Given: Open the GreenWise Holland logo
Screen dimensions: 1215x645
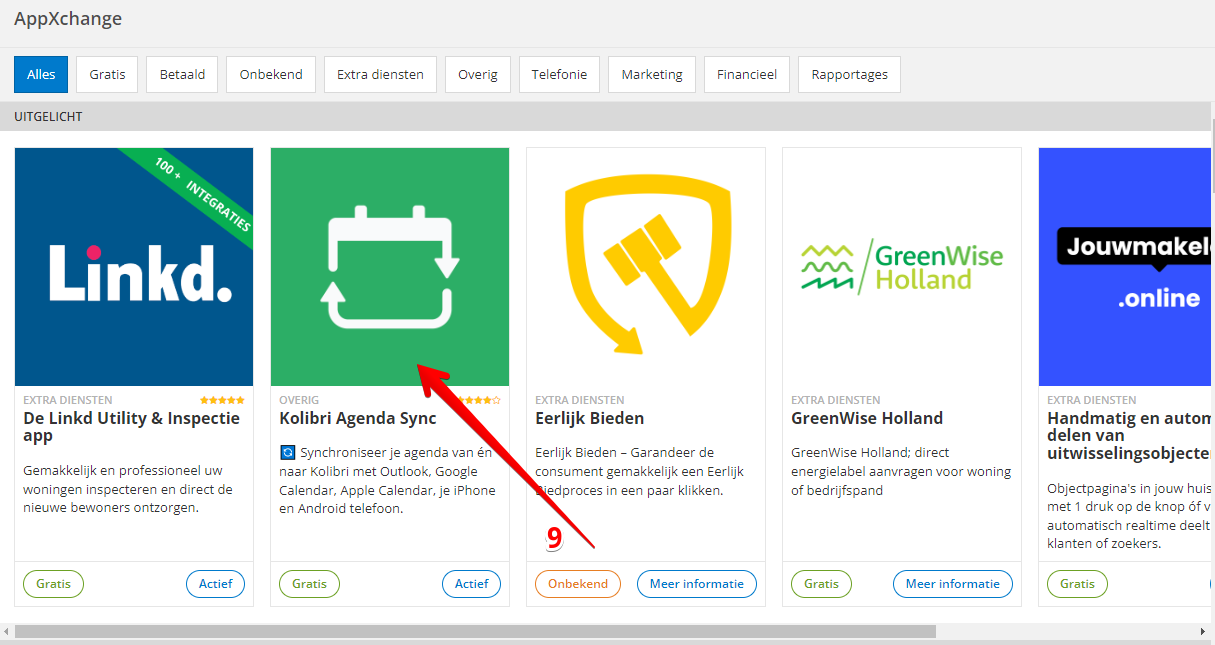Looking at the screenshot, I should pos(902,267).
